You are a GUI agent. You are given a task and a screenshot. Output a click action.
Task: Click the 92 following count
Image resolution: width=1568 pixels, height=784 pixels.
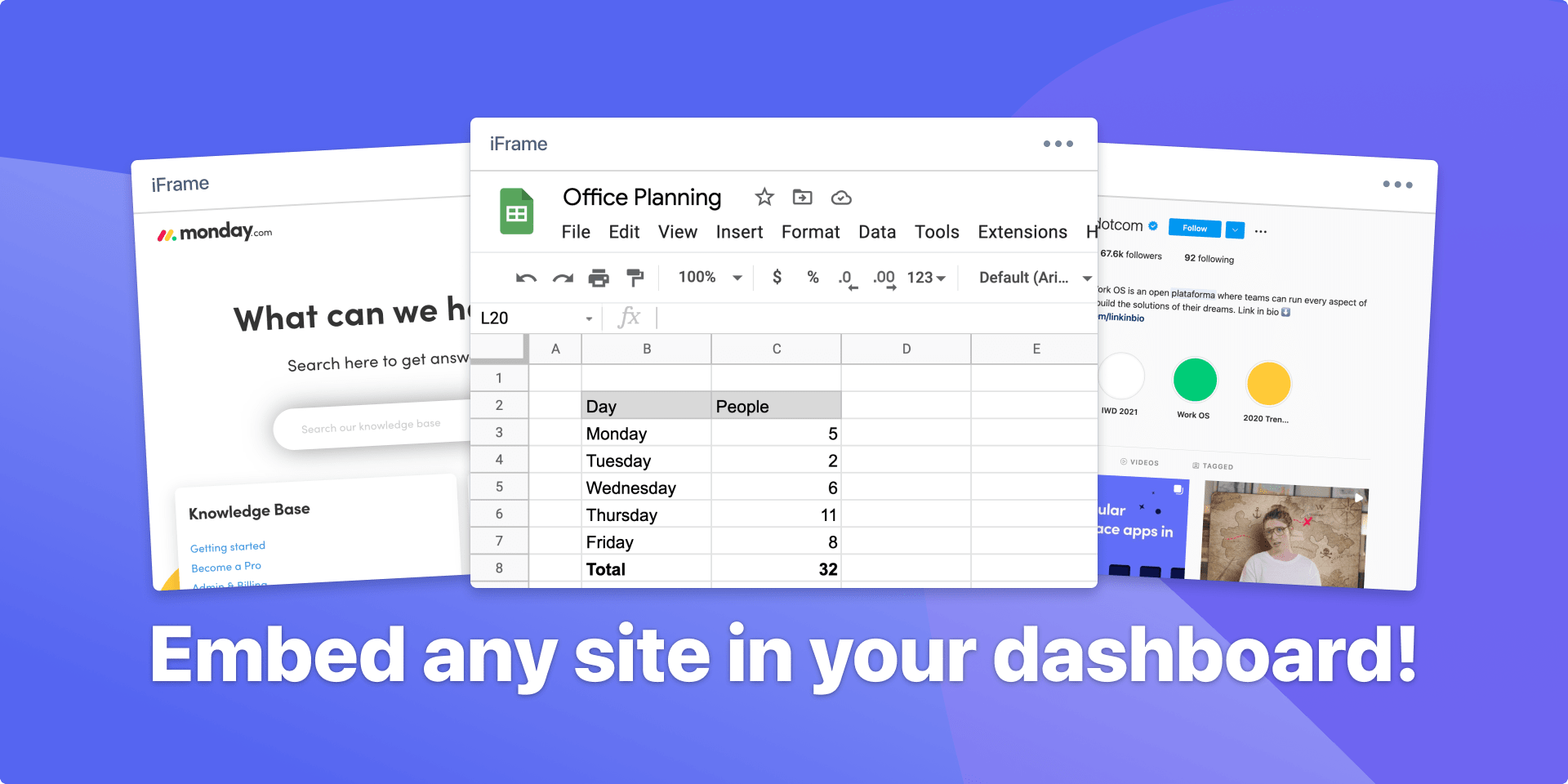point(1209,258)
